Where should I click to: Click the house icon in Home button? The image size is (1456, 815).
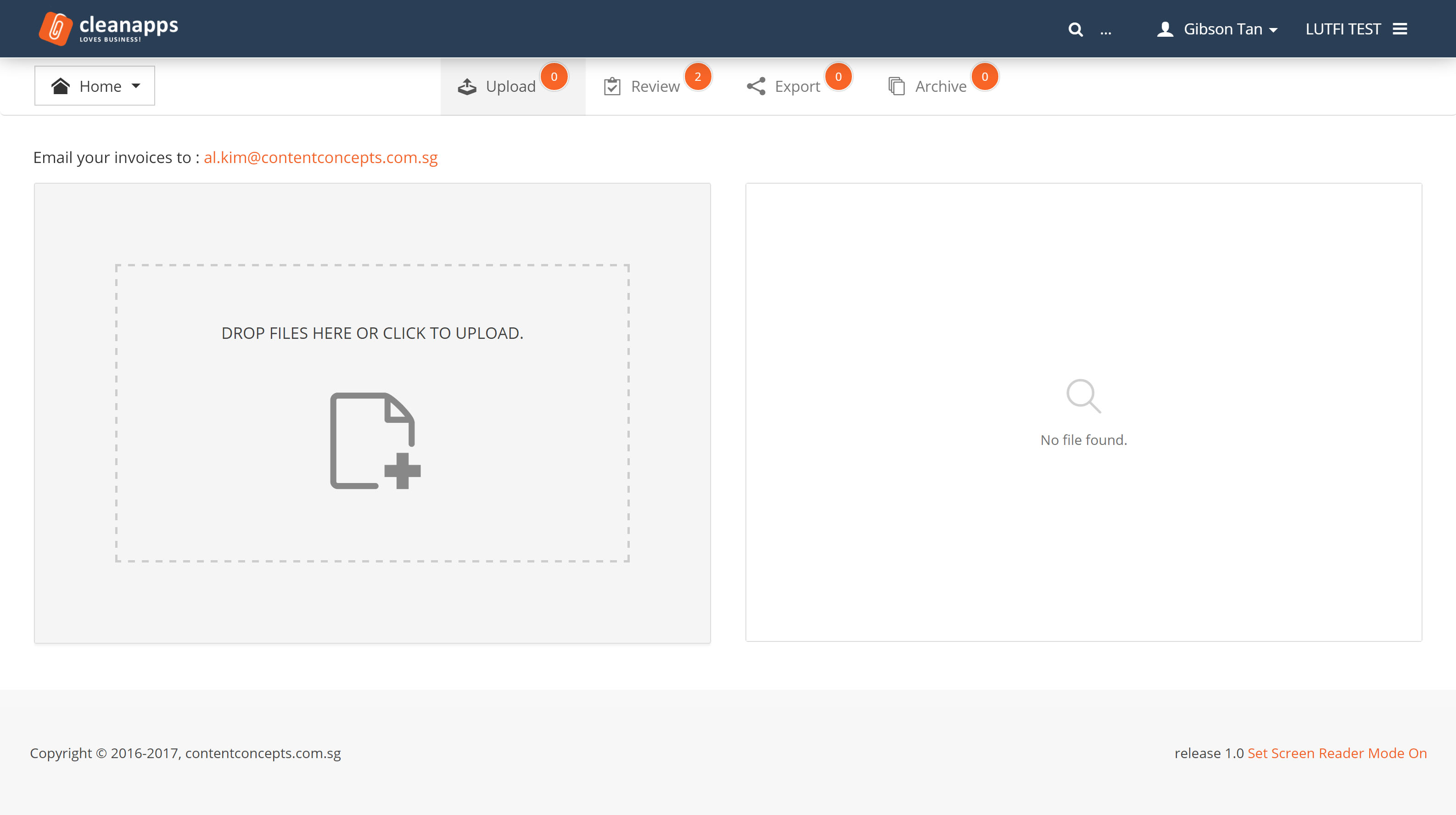pos(61,86)
